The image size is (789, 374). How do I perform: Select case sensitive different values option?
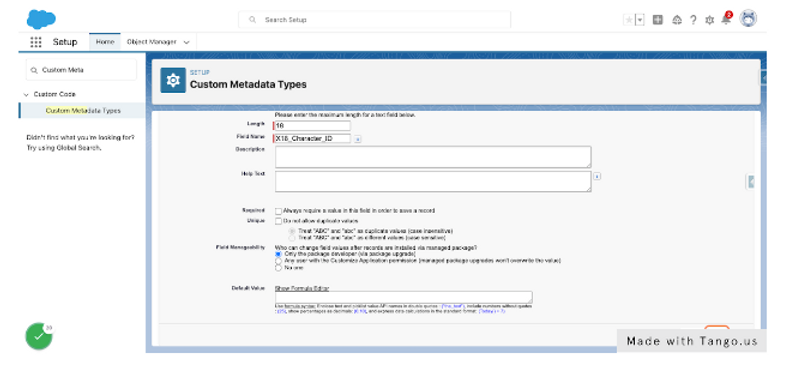[x=292, y=237]
